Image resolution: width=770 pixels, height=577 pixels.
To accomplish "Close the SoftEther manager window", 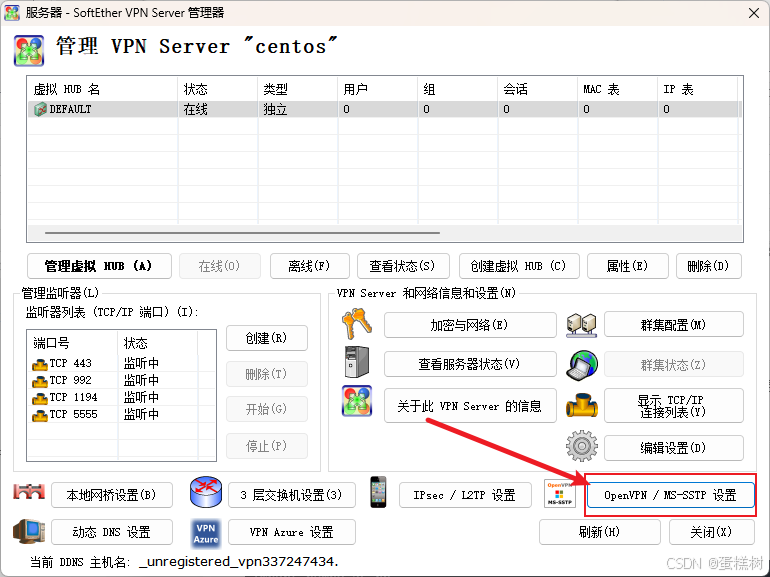I will pyautogui.click(x=754, y=13).
